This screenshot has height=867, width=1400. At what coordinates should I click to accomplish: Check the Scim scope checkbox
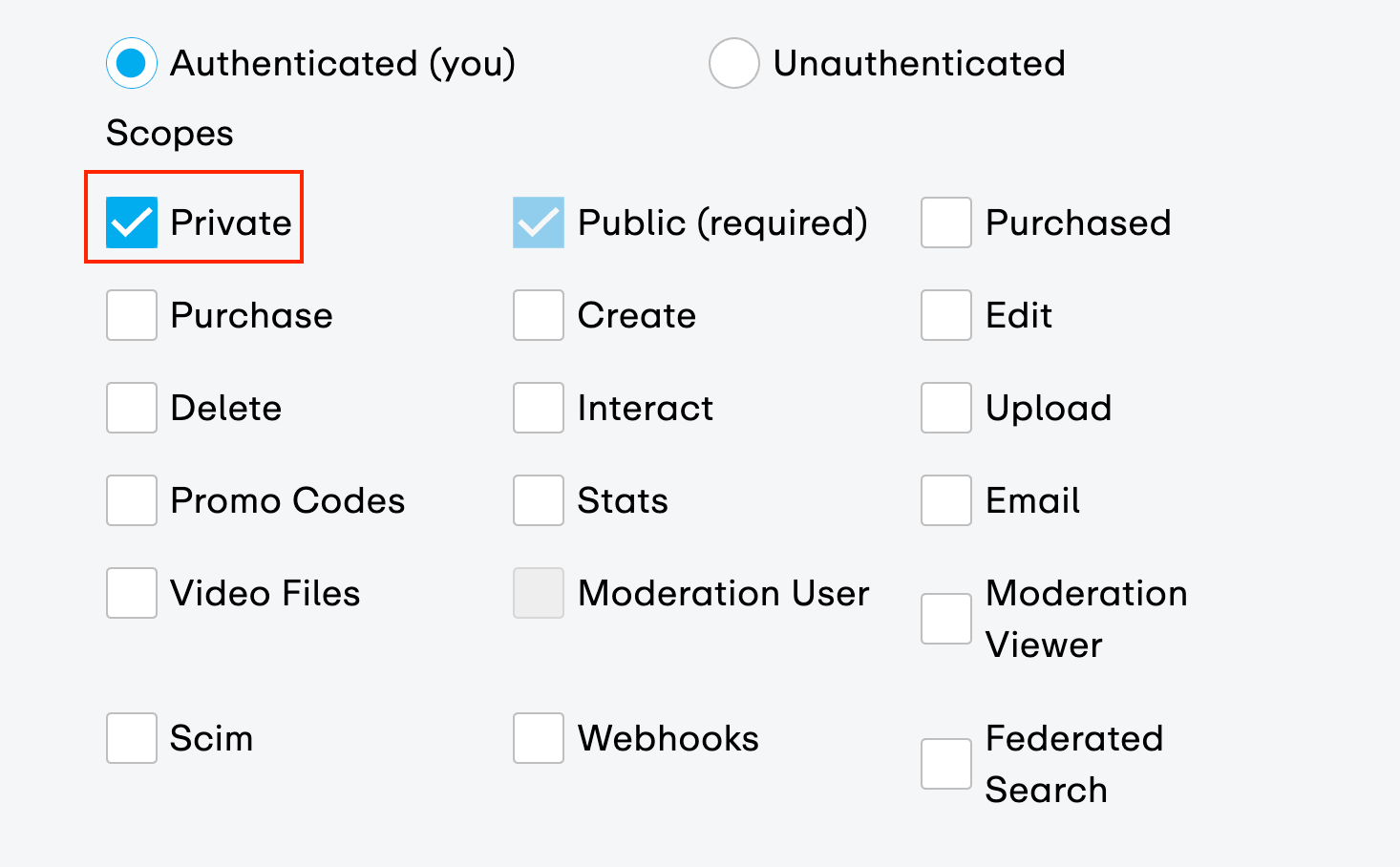tap(131, 737)
